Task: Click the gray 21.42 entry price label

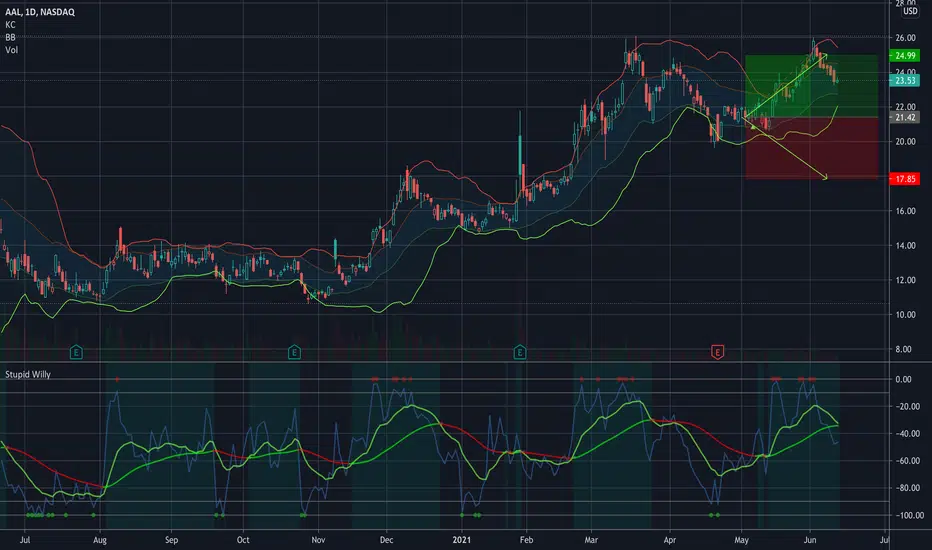Action: [905, 118]
